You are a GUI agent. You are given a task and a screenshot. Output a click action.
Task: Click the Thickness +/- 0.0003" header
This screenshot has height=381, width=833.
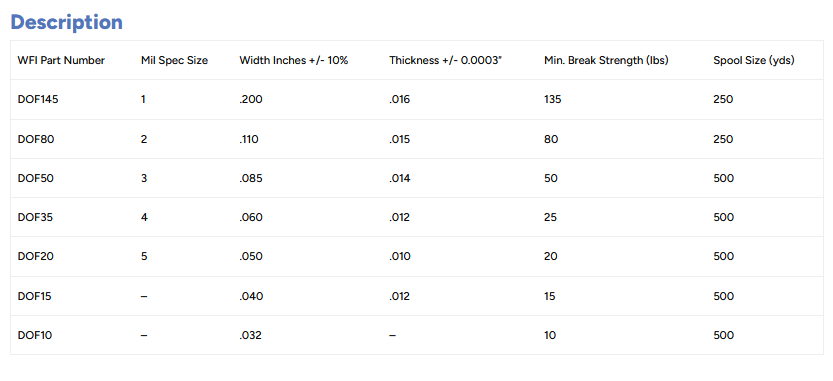(446, 61)
